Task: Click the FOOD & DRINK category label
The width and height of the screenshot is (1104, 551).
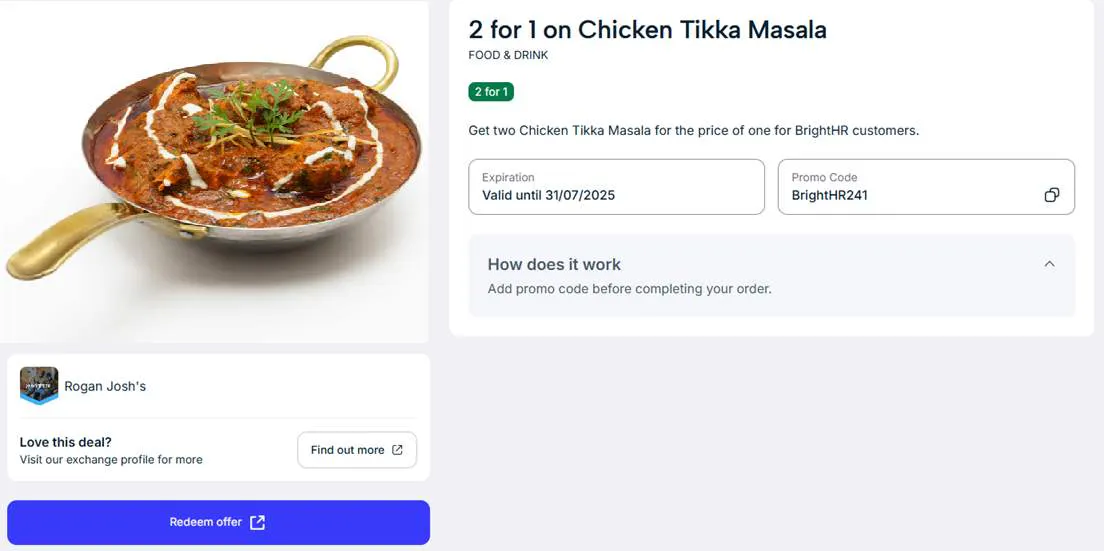Action: (508, 55)
